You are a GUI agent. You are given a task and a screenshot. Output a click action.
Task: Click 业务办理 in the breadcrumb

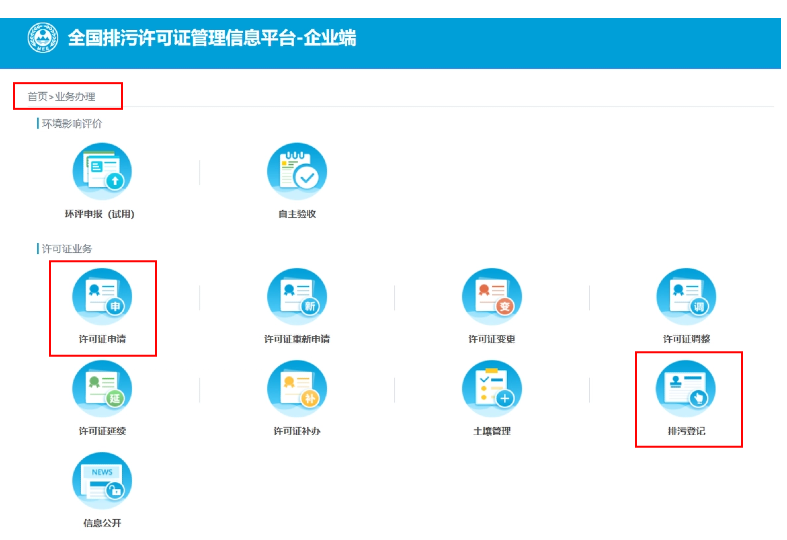(75, 97)
